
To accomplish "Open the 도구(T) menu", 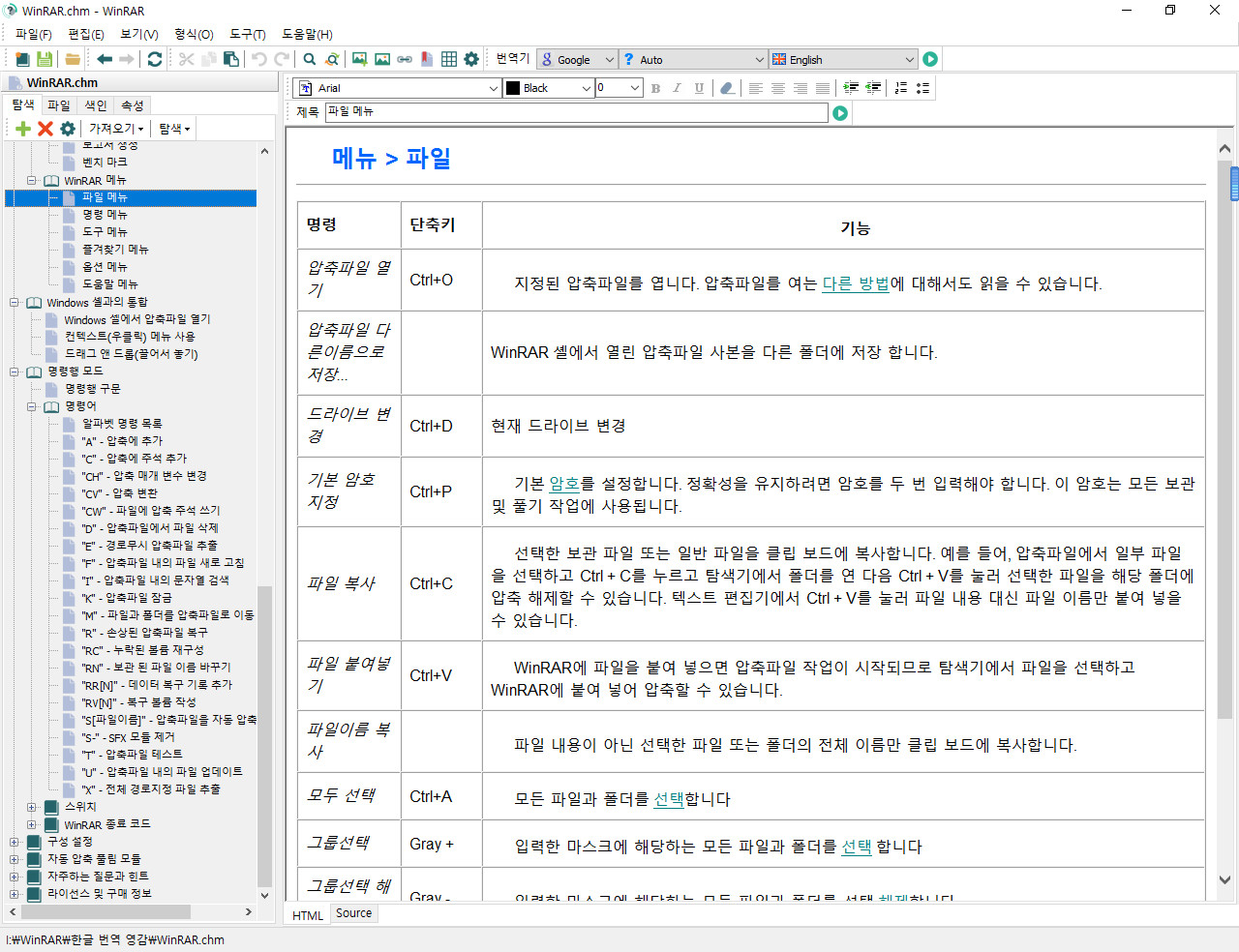I will coord(248,34).
